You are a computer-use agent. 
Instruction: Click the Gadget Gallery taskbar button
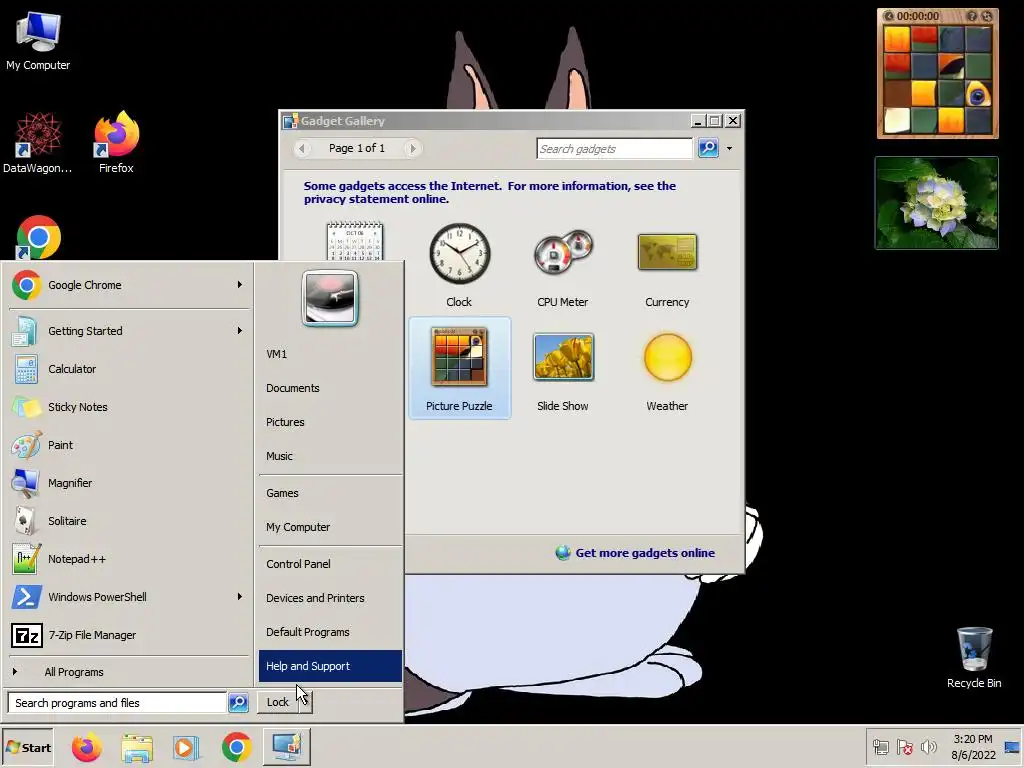287,747
